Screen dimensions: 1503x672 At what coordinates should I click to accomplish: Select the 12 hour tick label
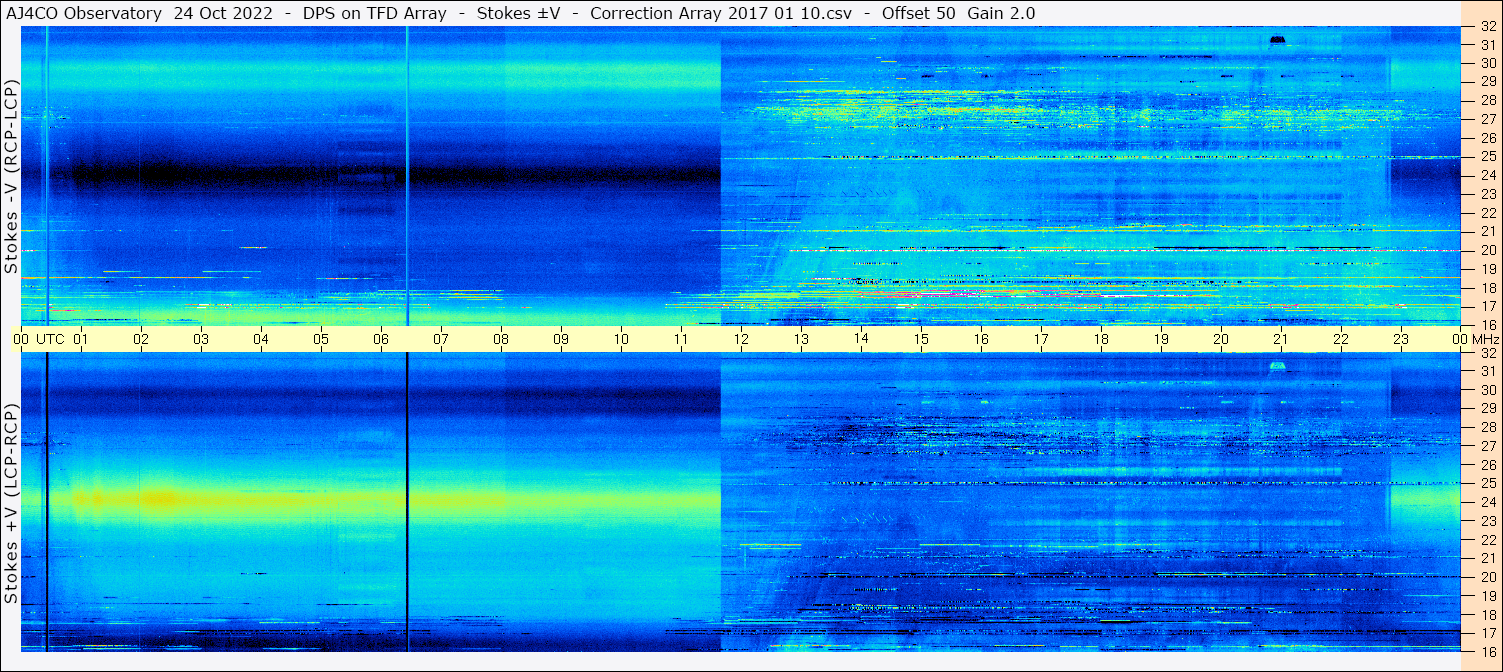click(x=741, y=339)
